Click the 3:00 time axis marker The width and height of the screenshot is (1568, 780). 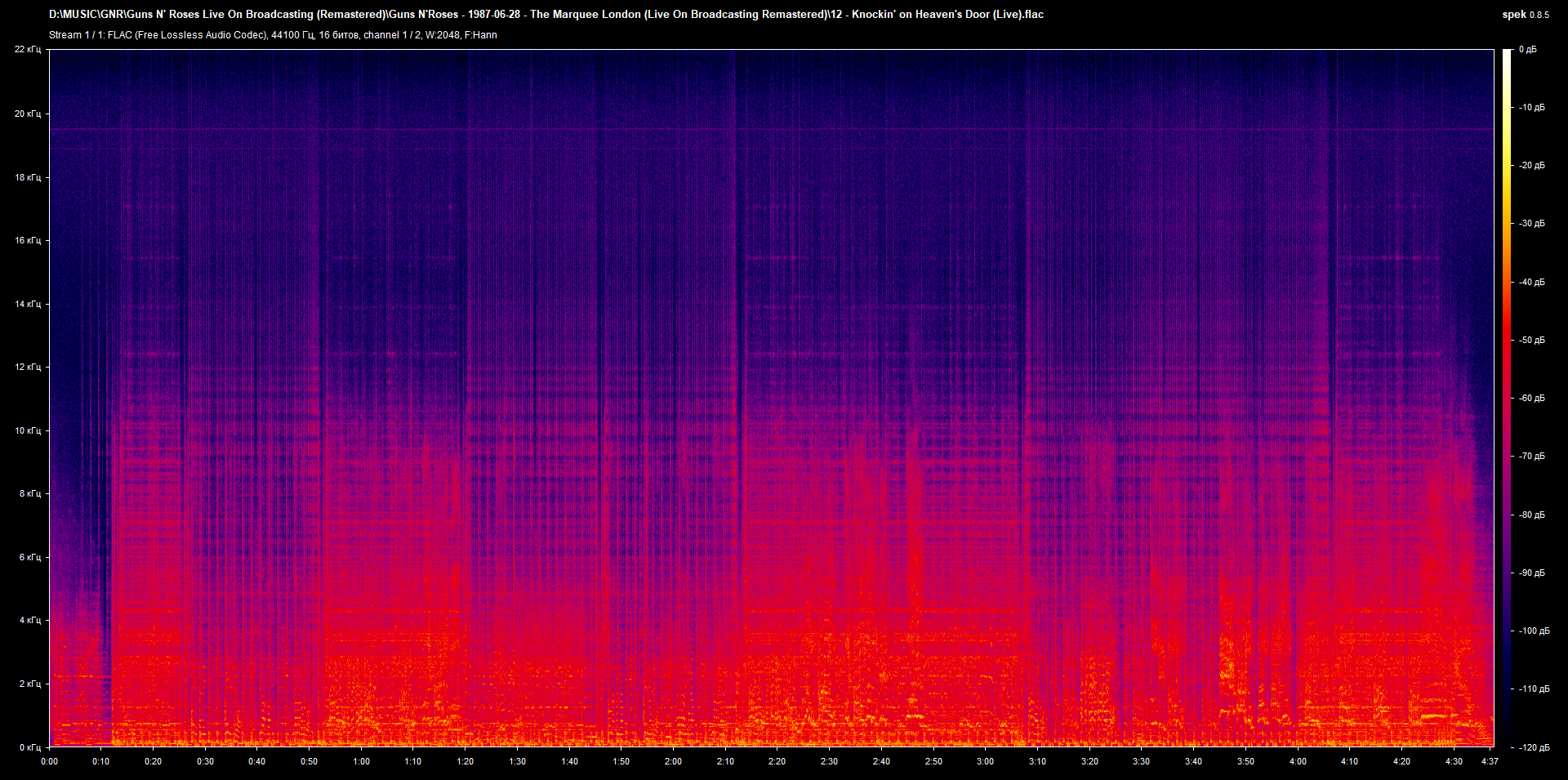click(985, 761)
